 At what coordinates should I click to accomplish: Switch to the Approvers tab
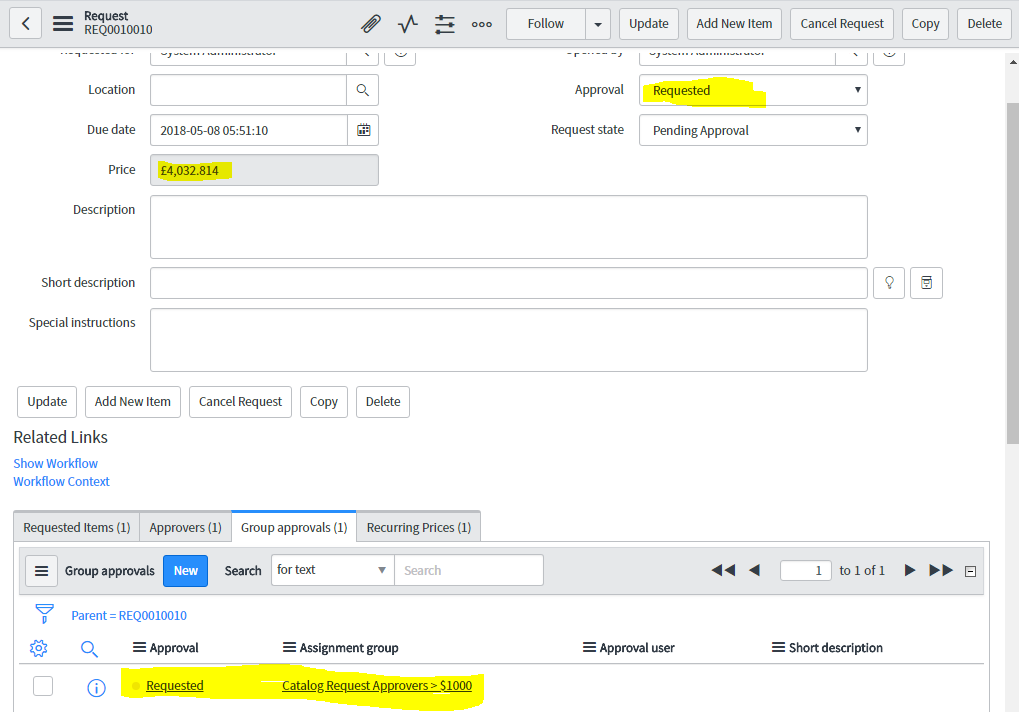click(x=184, y=527)
